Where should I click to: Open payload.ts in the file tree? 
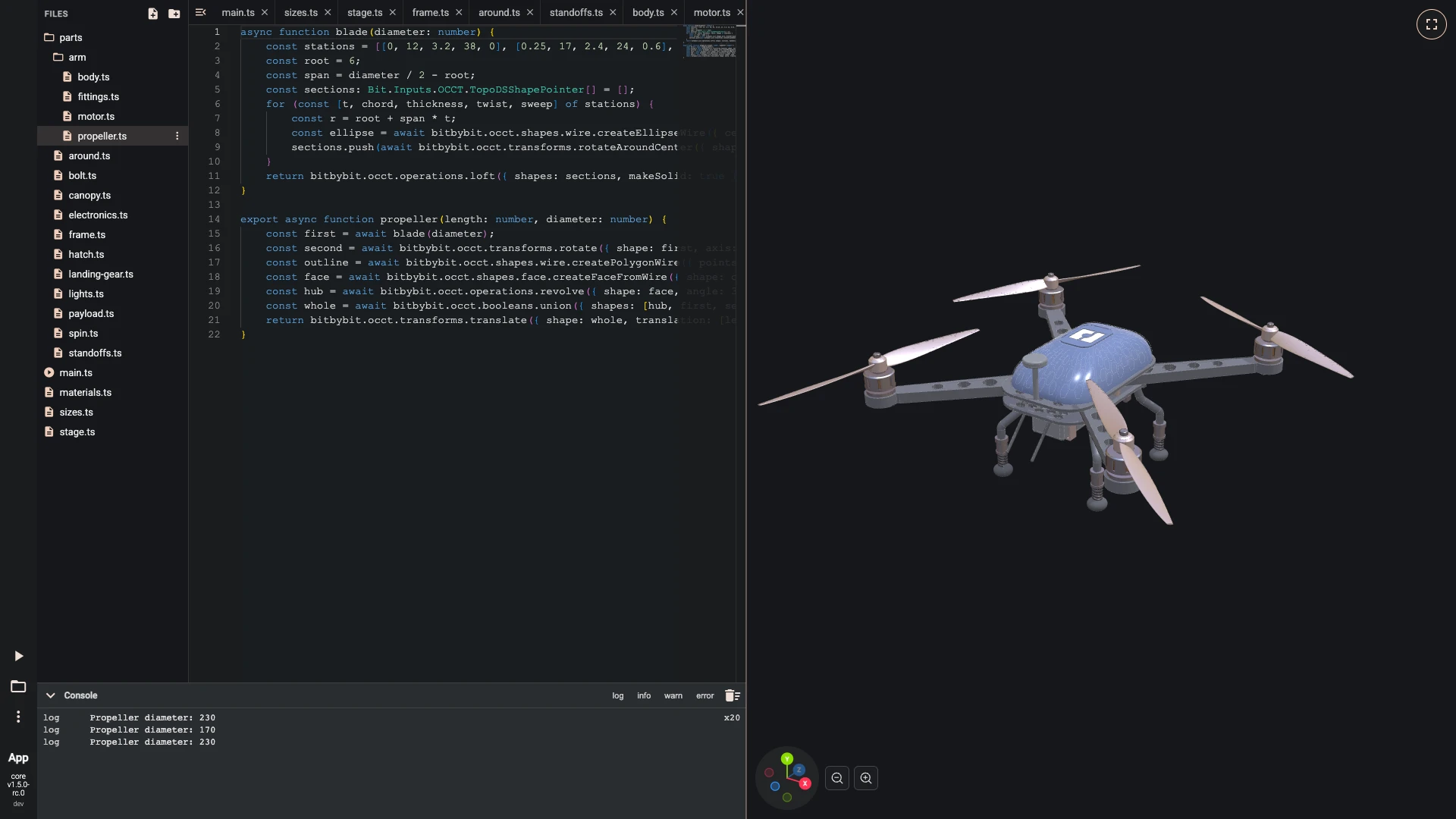[112, 313]
